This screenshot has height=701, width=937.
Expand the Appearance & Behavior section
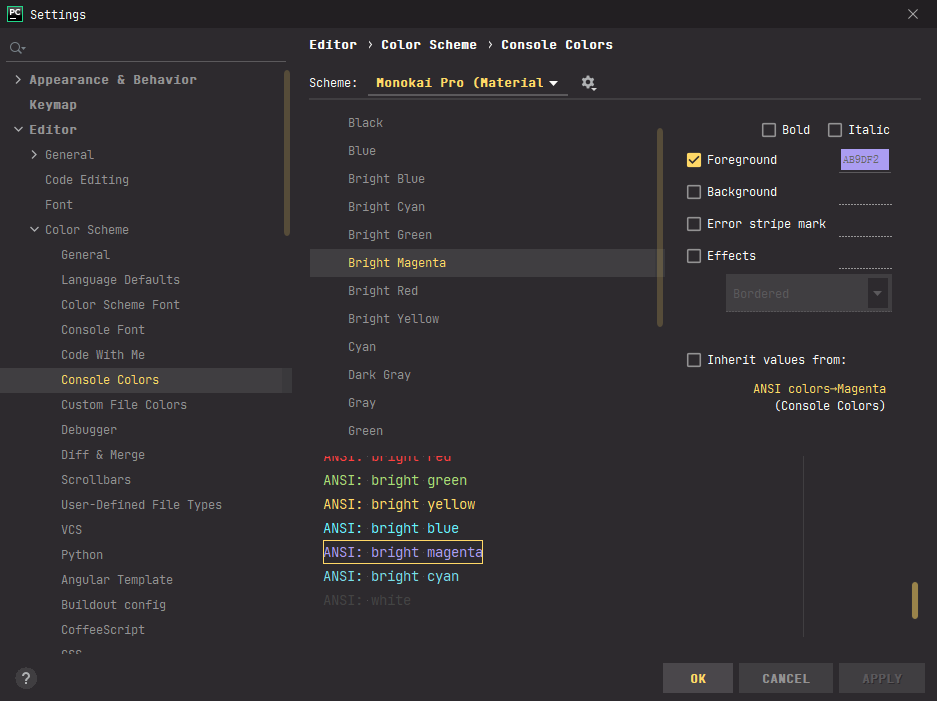tap(18, 80)
